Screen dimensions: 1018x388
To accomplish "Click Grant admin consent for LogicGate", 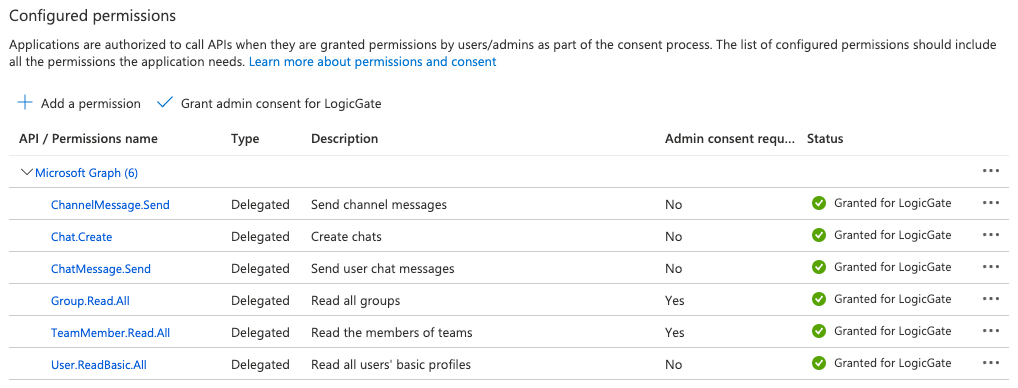I will coord(269,103).
